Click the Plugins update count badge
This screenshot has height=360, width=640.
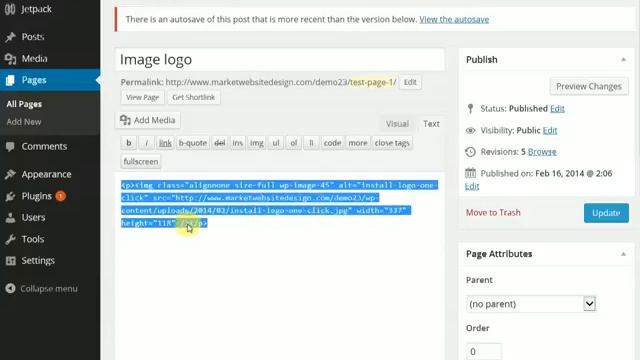60,196
